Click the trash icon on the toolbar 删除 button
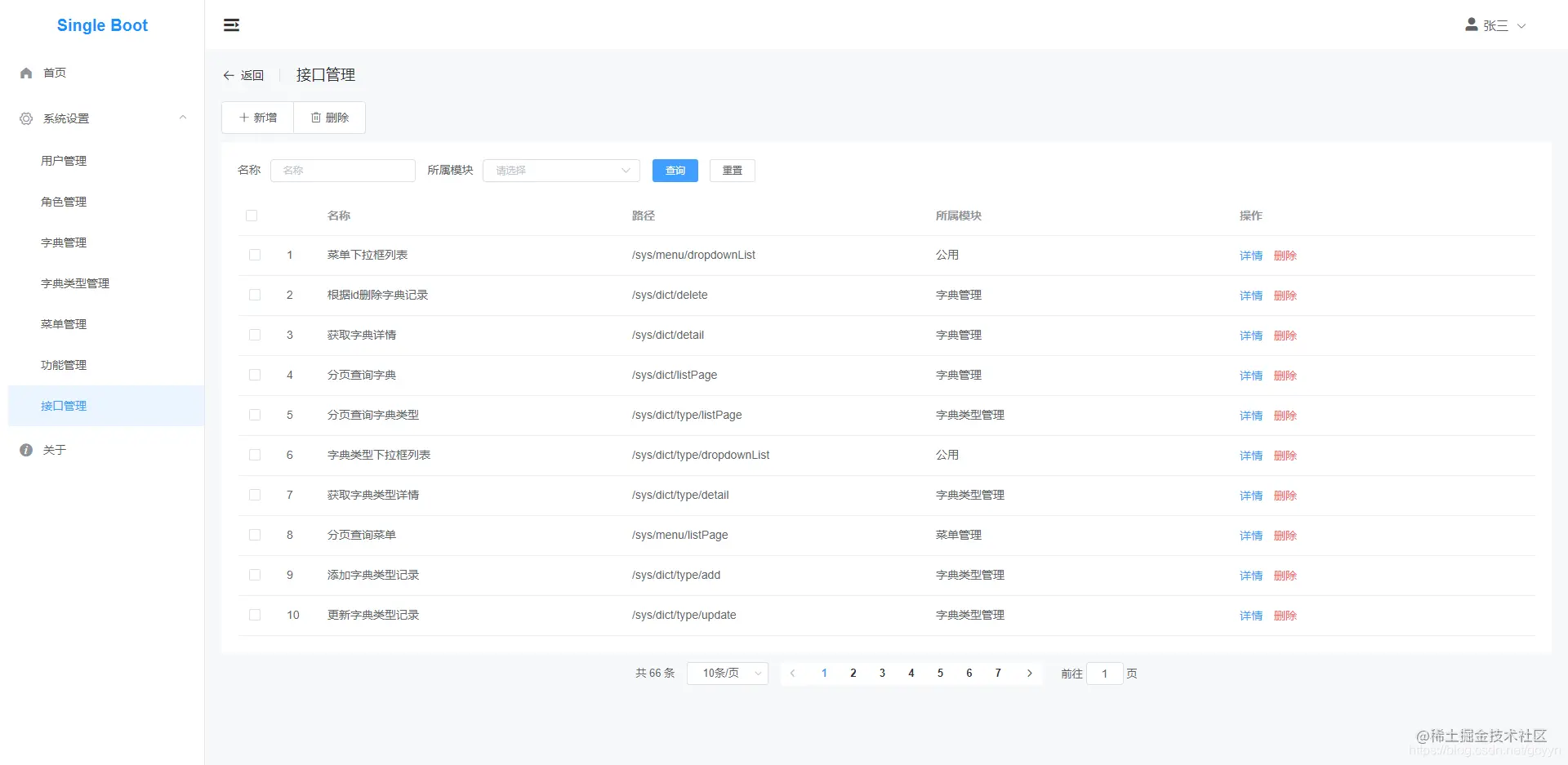 (315, 118)
